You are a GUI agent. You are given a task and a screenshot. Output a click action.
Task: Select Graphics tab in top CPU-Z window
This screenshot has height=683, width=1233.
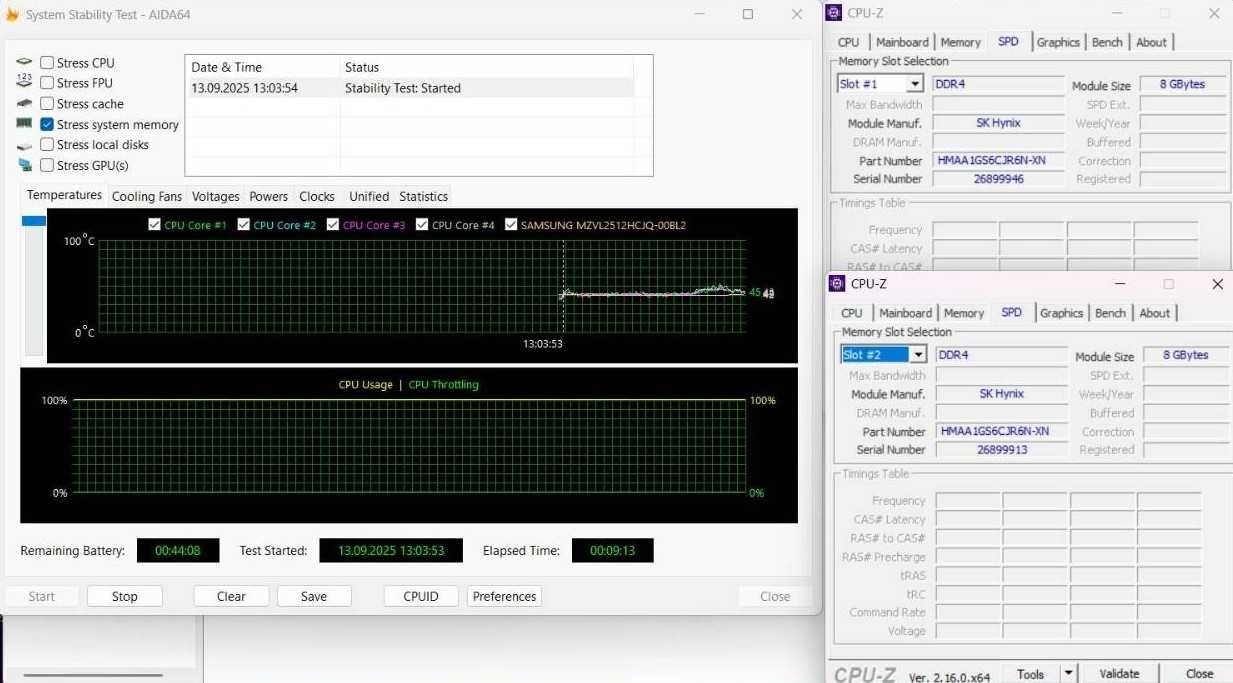tap(1058, 42)
